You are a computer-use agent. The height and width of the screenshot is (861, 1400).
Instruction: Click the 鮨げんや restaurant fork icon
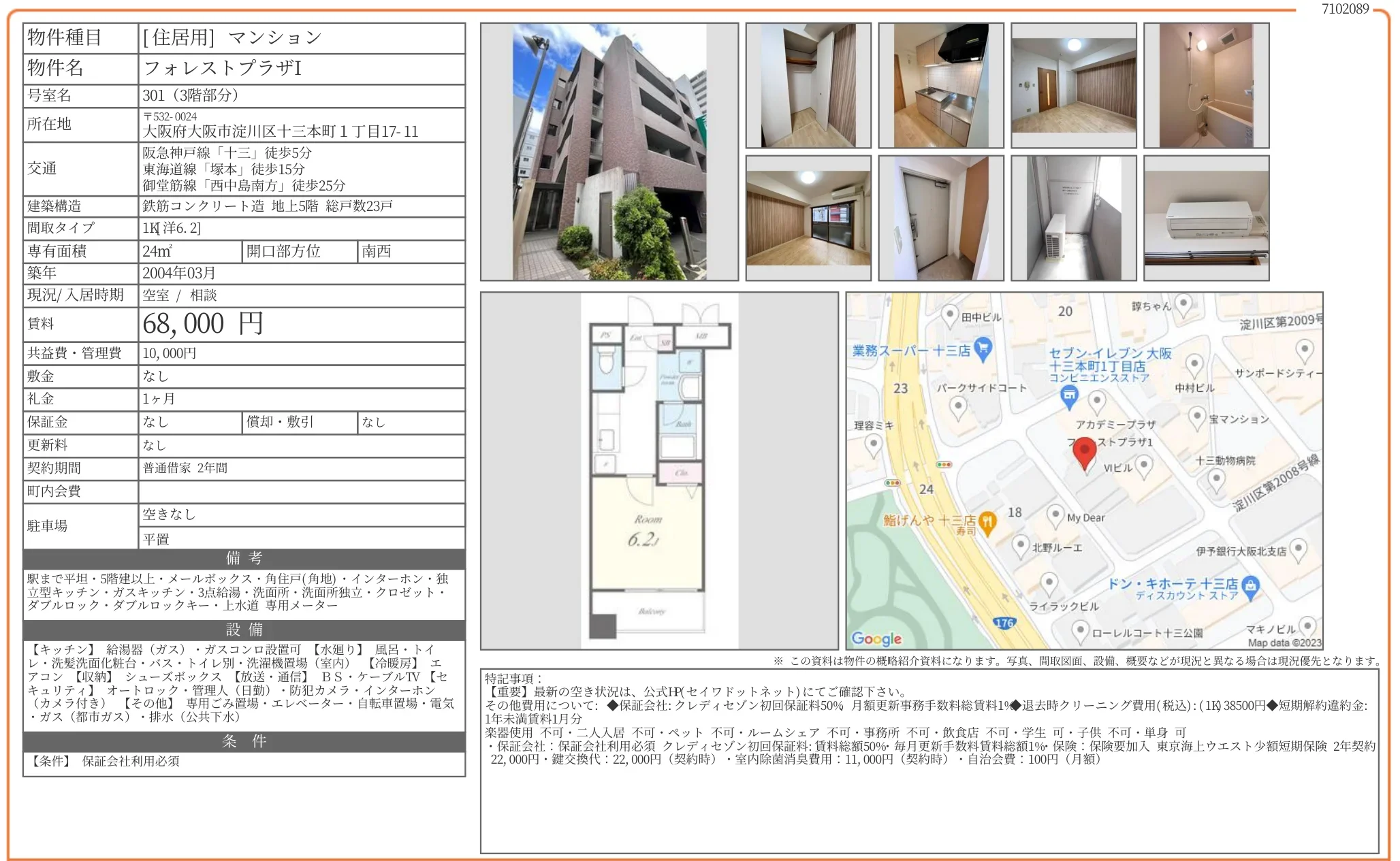[x=987, y=522]
